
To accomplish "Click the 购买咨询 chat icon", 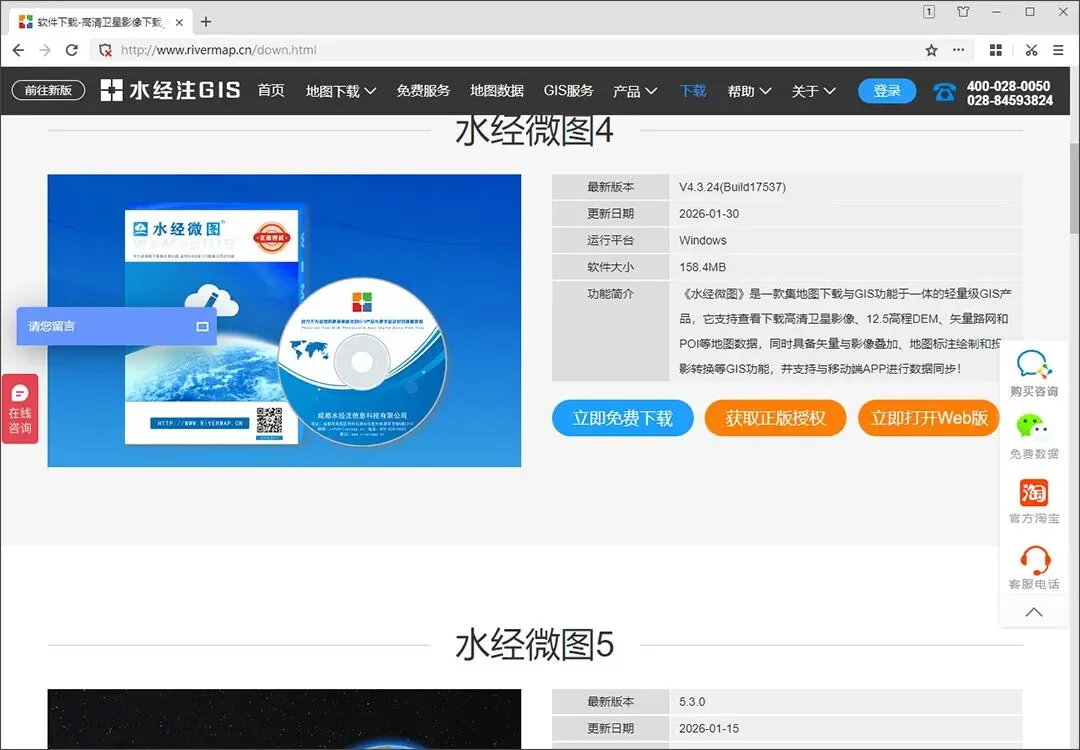I will pyautogui.click(x=1034, y=364).
